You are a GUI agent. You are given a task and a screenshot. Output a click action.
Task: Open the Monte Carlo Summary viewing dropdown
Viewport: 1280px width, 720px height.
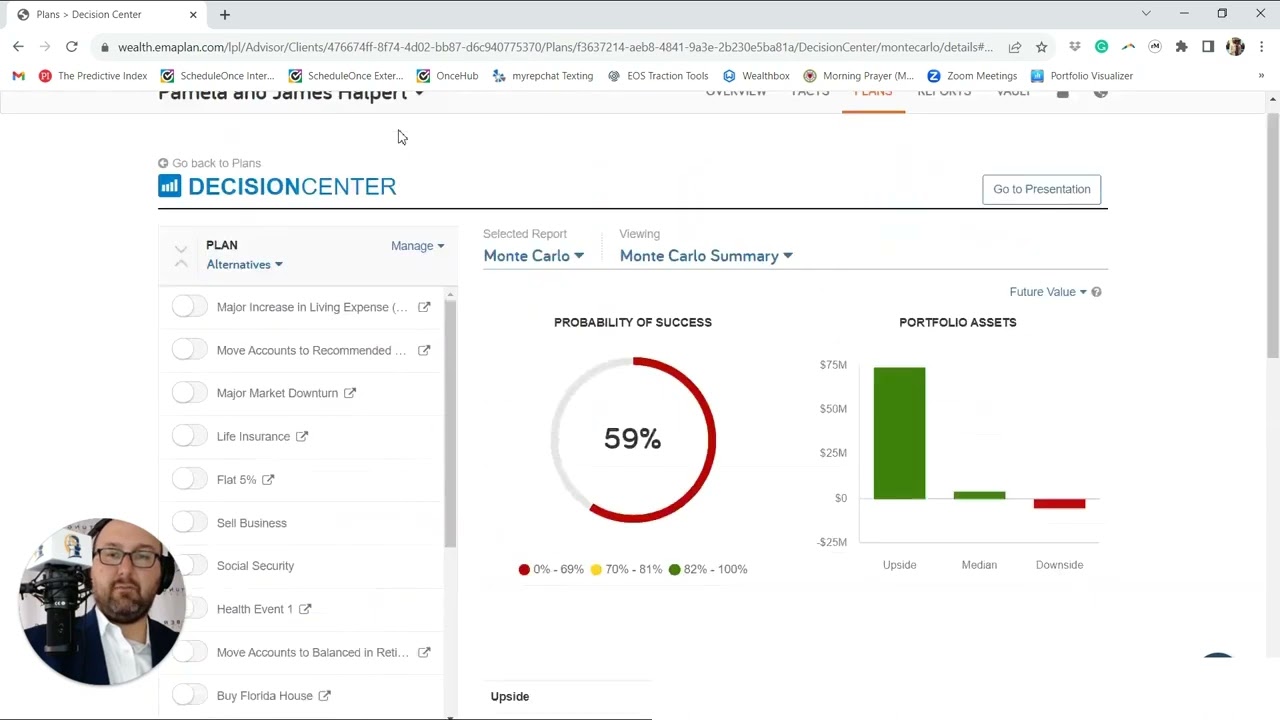tap(706, 256)
